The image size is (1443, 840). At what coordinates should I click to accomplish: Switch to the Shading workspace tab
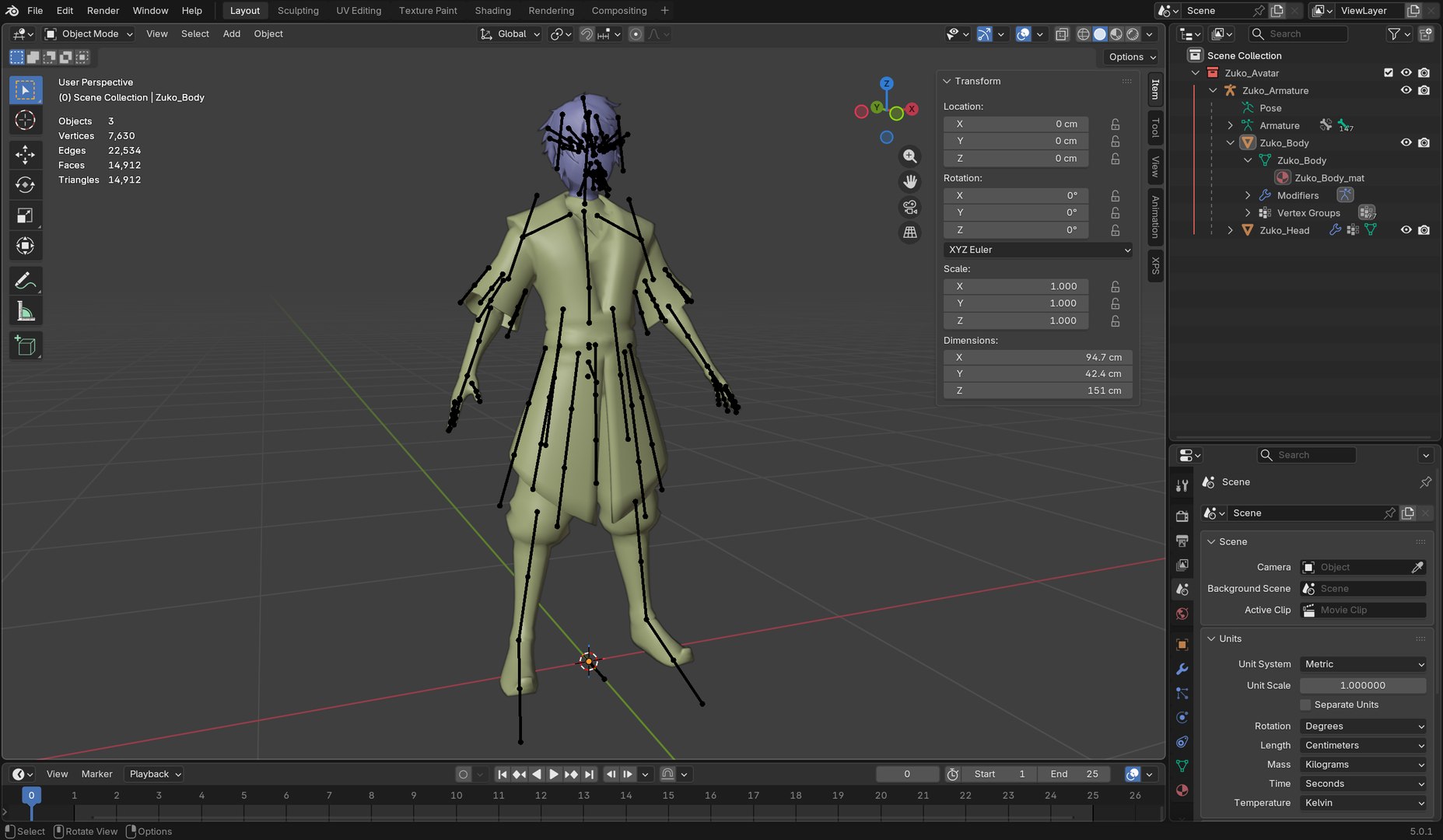tap(492, 11)
